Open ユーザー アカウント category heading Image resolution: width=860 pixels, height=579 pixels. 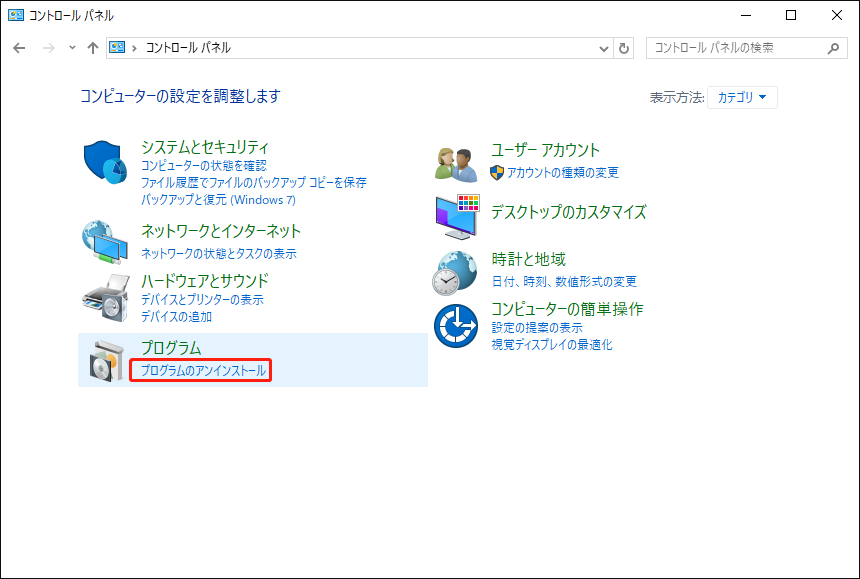click(545, 150)
